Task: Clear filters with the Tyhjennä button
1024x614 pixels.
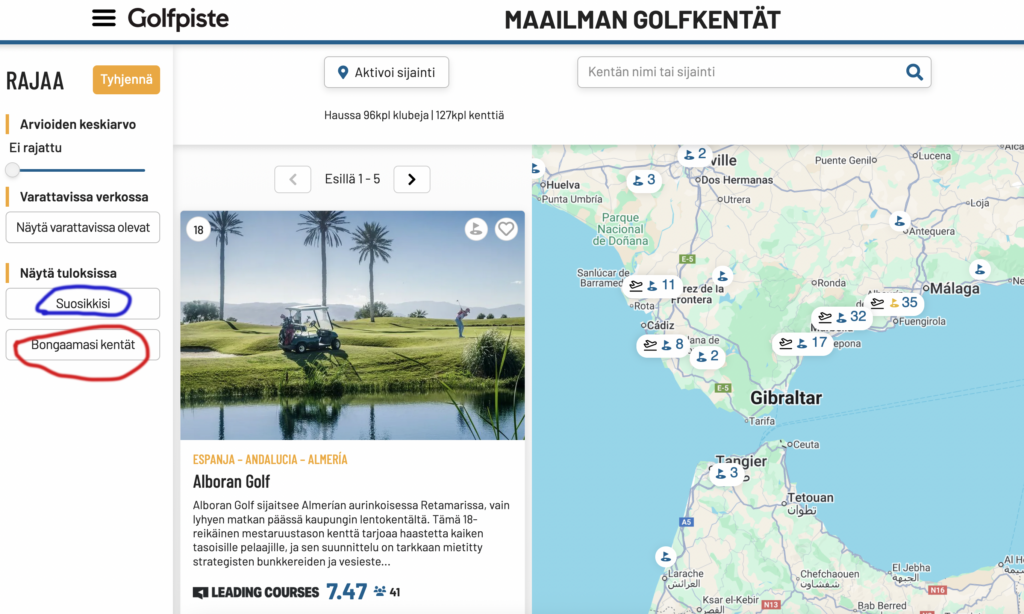Action: (126, 80)
